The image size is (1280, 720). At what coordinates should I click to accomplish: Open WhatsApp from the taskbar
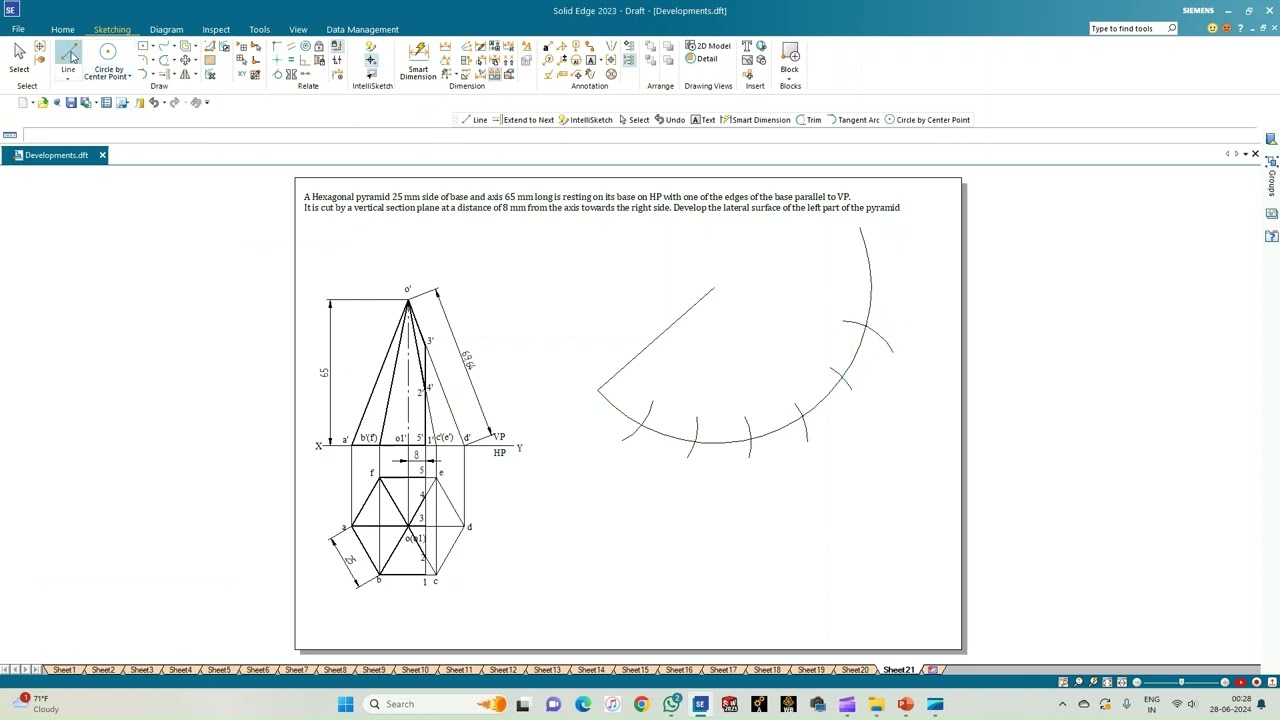671,704
